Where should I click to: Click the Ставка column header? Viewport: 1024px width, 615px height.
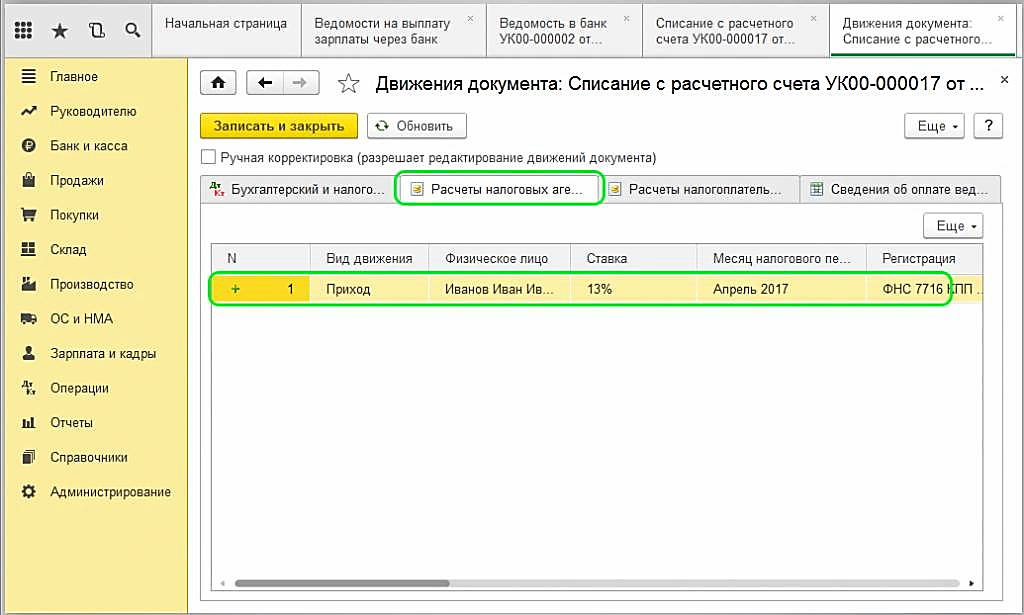633,259
